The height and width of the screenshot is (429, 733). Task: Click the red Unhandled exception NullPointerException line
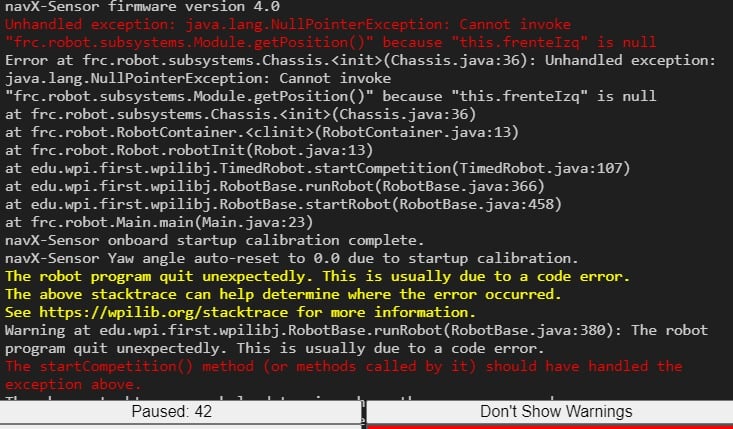tap(288, 24)
